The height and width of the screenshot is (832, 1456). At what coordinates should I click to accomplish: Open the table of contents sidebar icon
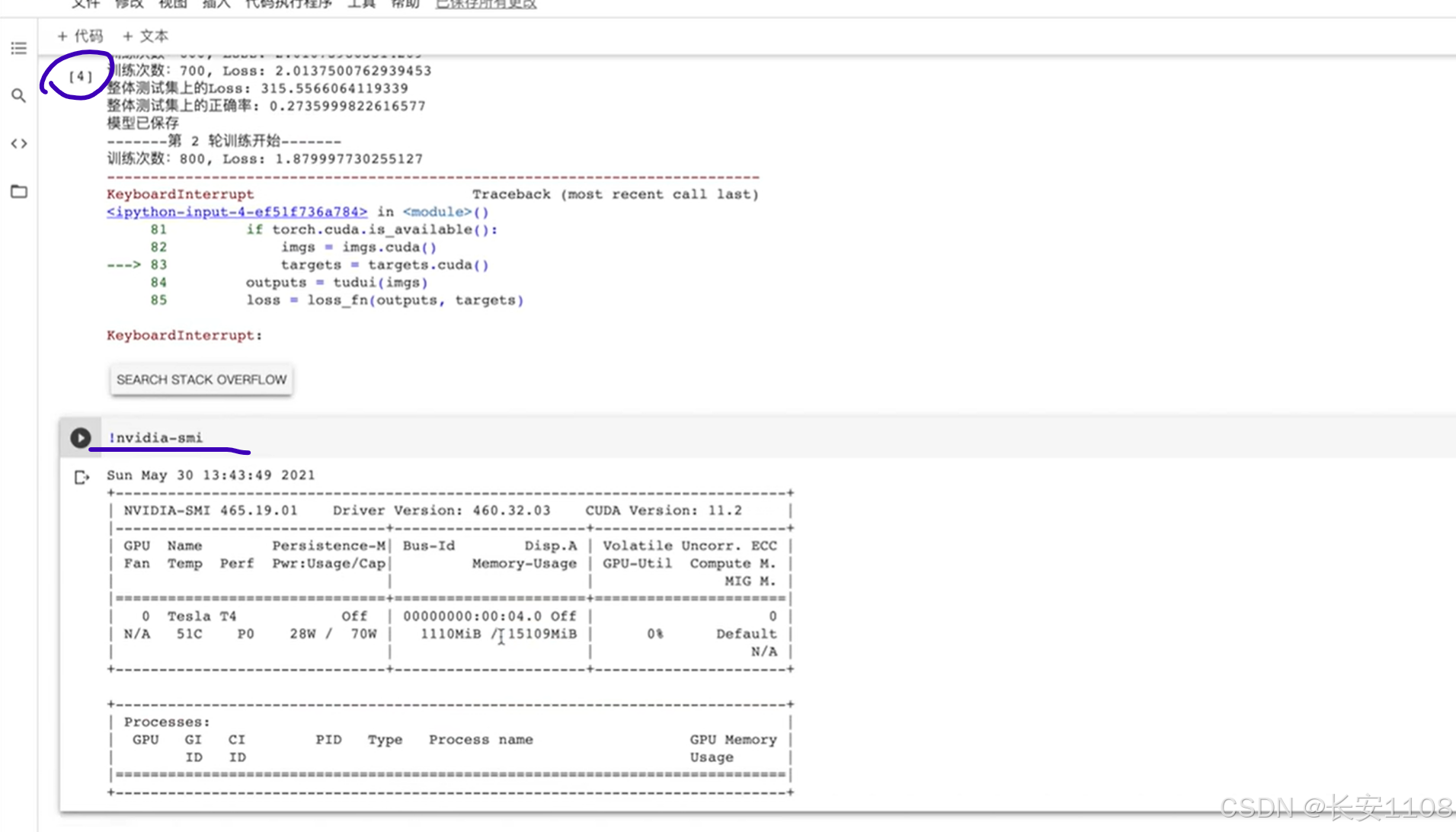tap(19, 49)
